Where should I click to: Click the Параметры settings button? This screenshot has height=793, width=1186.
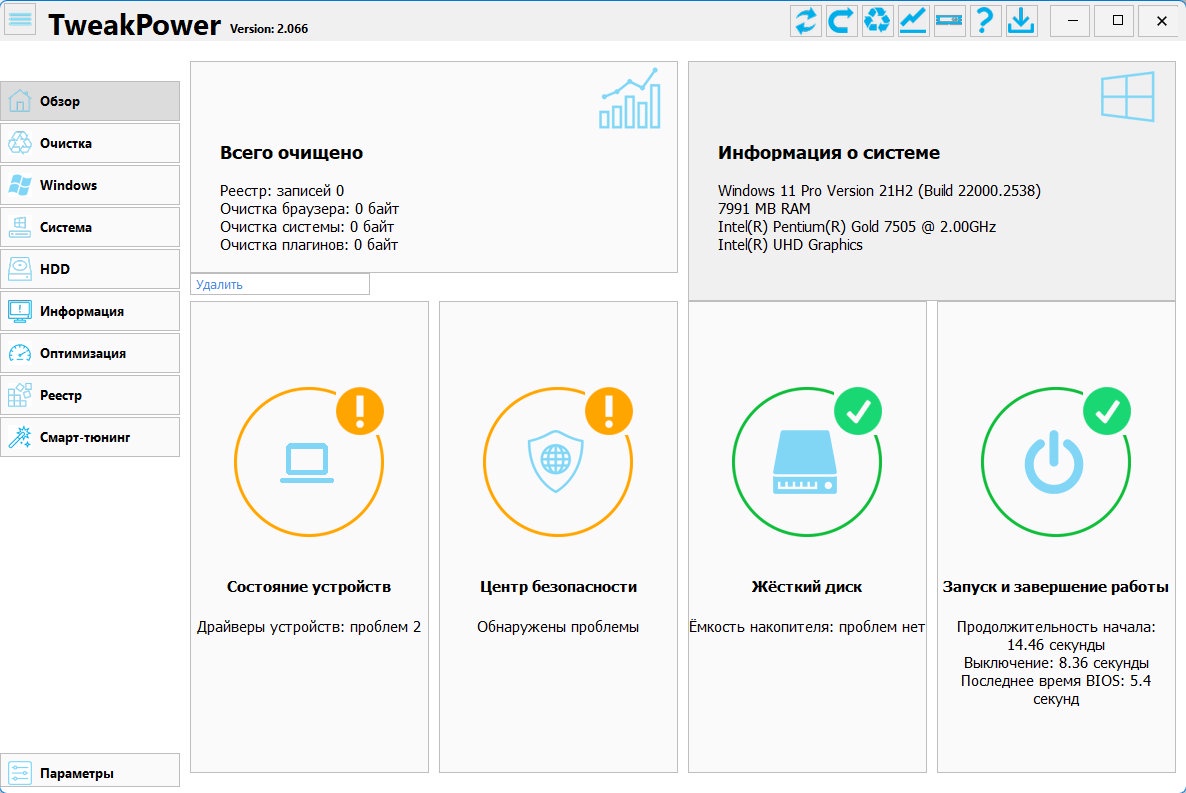pos(90,772)
